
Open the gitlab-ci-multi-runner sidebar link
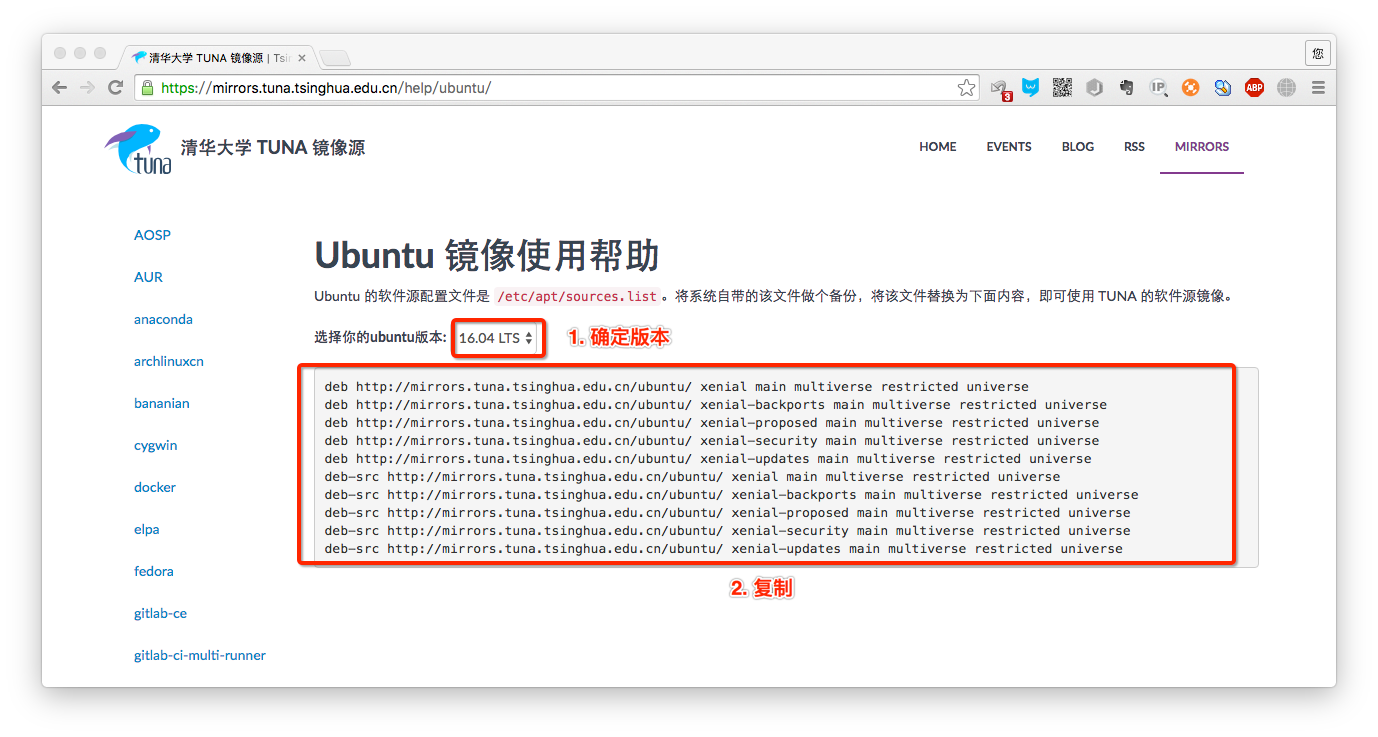[x=200, y=656]
